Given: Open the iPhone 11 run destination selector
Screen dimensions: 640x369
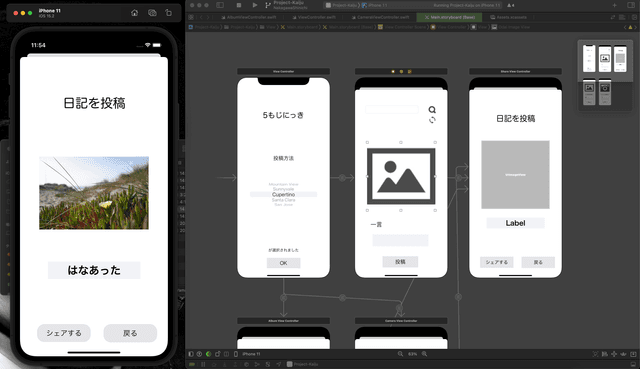Looking at the screenshot, I should 375,5.
